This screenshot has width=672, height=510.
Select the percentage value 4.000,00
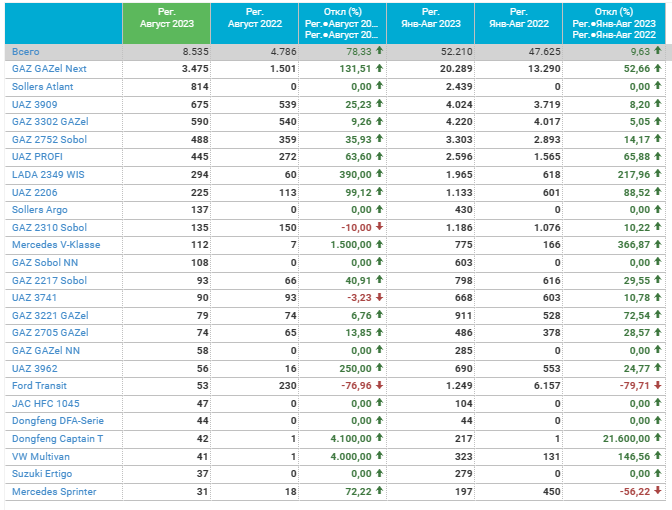(x=351, y=457)
